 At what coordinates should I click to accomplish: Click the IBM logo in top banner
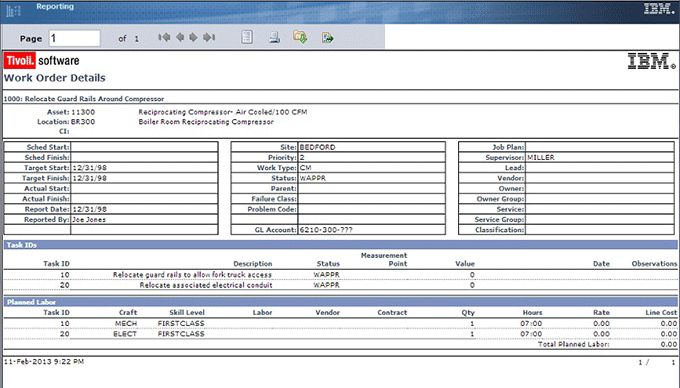pos(659,8)
